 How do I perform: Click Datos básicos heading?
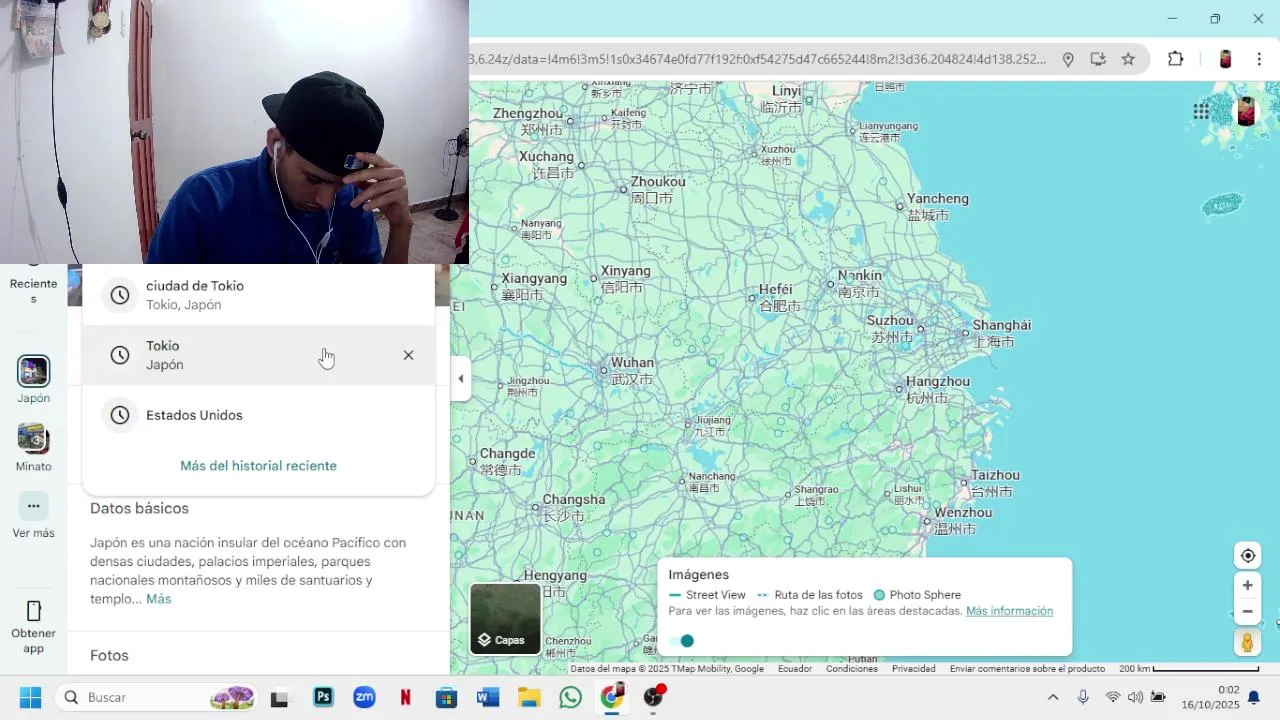point(139,508)
